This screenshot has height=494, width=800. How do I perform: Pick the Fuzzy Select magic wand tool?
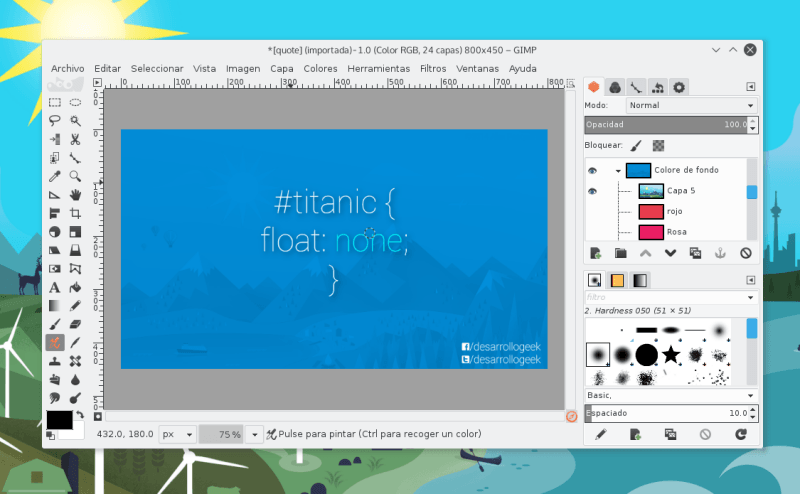75,121
